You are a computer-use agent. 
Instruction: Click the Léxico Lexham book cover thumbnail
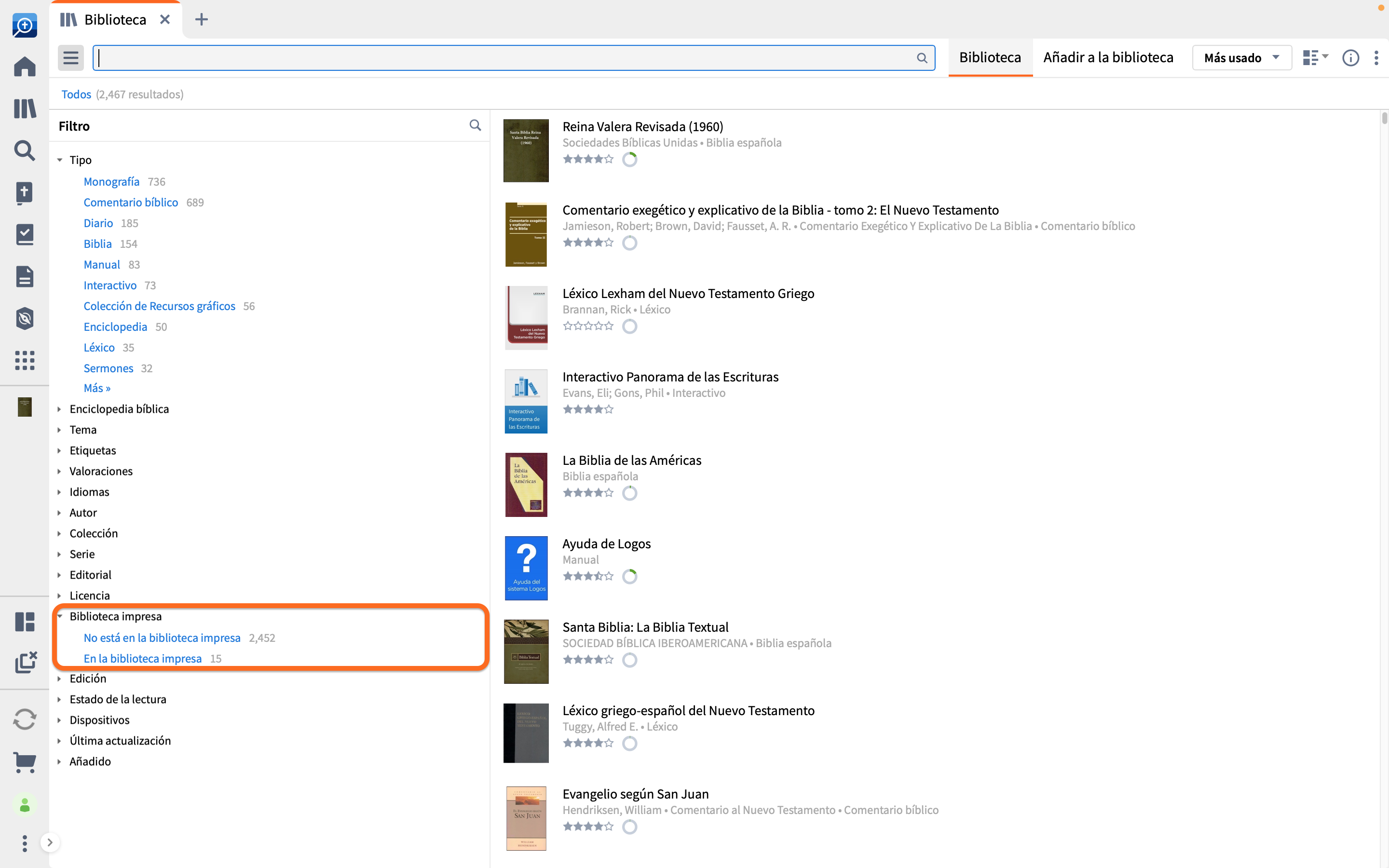point(526,317)
